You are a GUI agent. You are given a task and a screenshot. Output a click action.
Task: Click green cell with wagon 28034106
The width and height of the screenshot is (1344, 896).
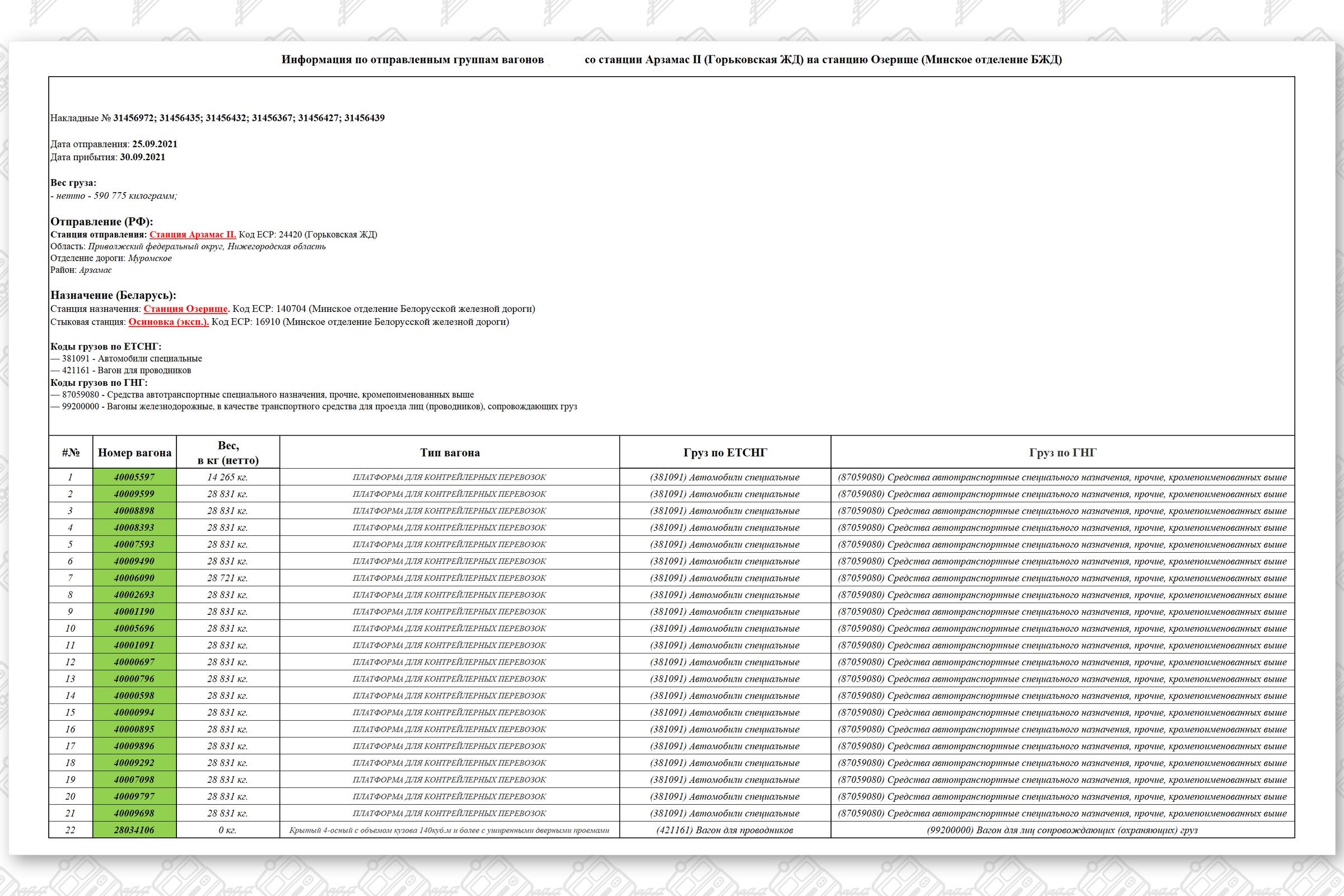pyautogui.click(x=134, y=830)
